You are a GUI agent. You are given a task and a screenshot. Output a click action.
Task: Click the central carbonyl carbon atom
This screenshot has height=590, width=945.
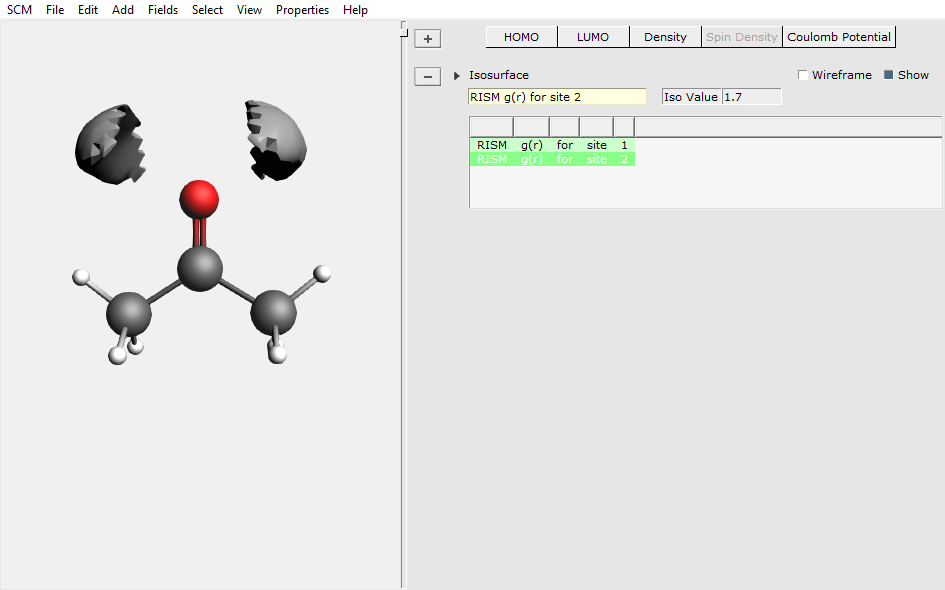200,268
